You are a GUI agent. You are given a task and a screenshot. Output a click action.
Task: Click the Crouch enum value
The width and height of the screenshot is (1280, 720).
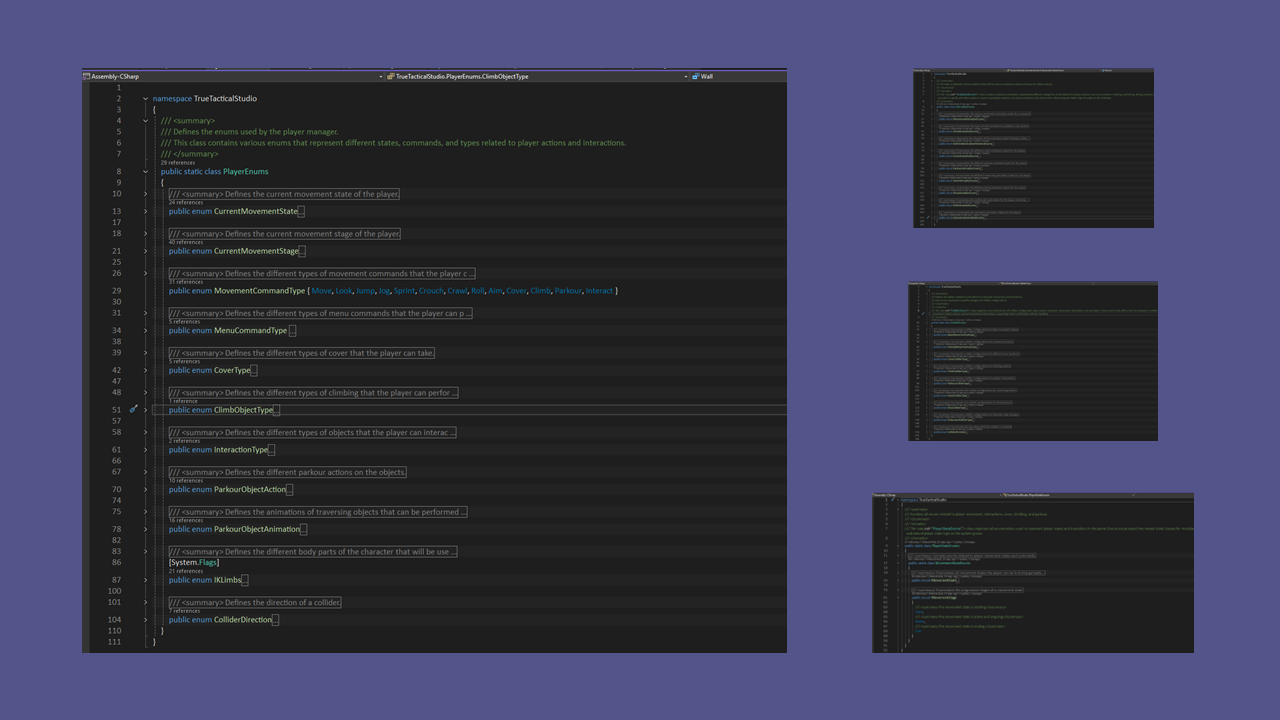431,291
